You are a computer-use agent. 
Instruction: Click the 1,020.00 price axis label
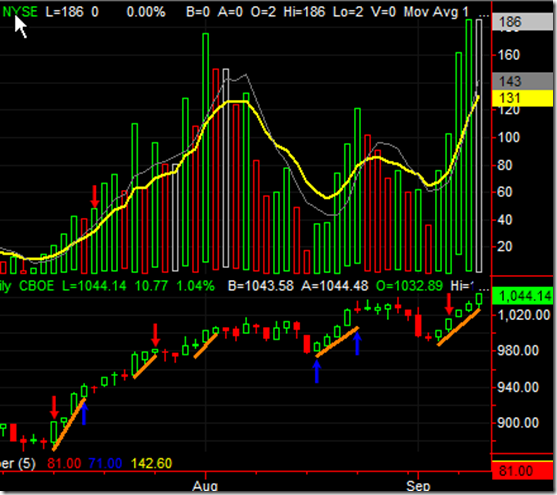point(524,315)
